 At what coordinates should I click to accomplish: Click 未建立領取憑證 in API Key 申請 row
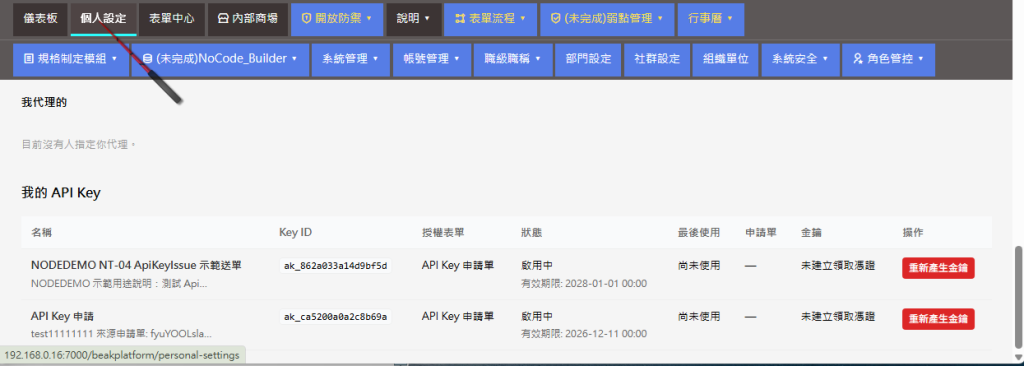pyautogui.click(x=838, y=316)
